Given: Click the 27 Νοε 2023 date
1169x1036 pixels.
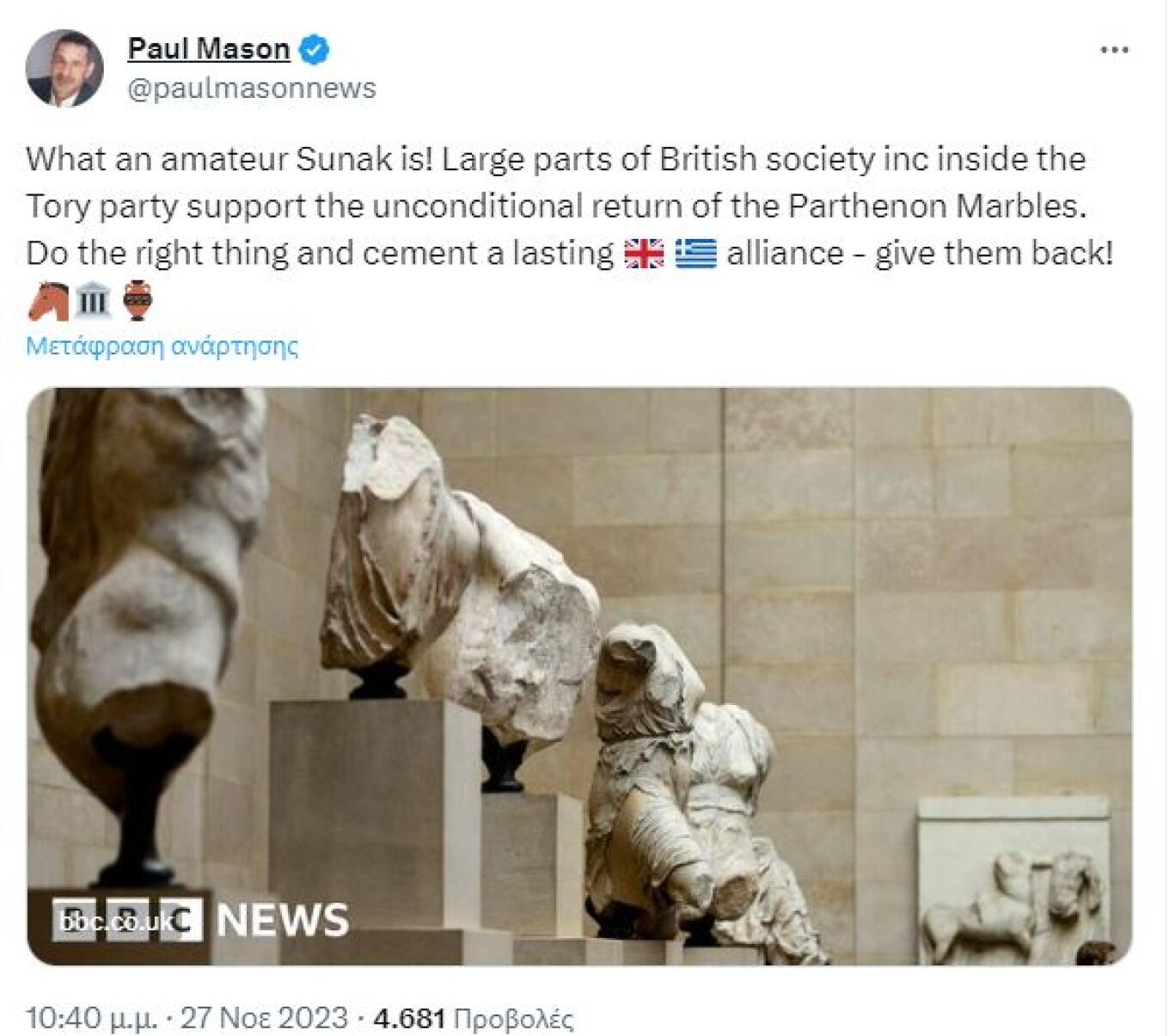Looking at the screenshot, I should pos(264,1018).
